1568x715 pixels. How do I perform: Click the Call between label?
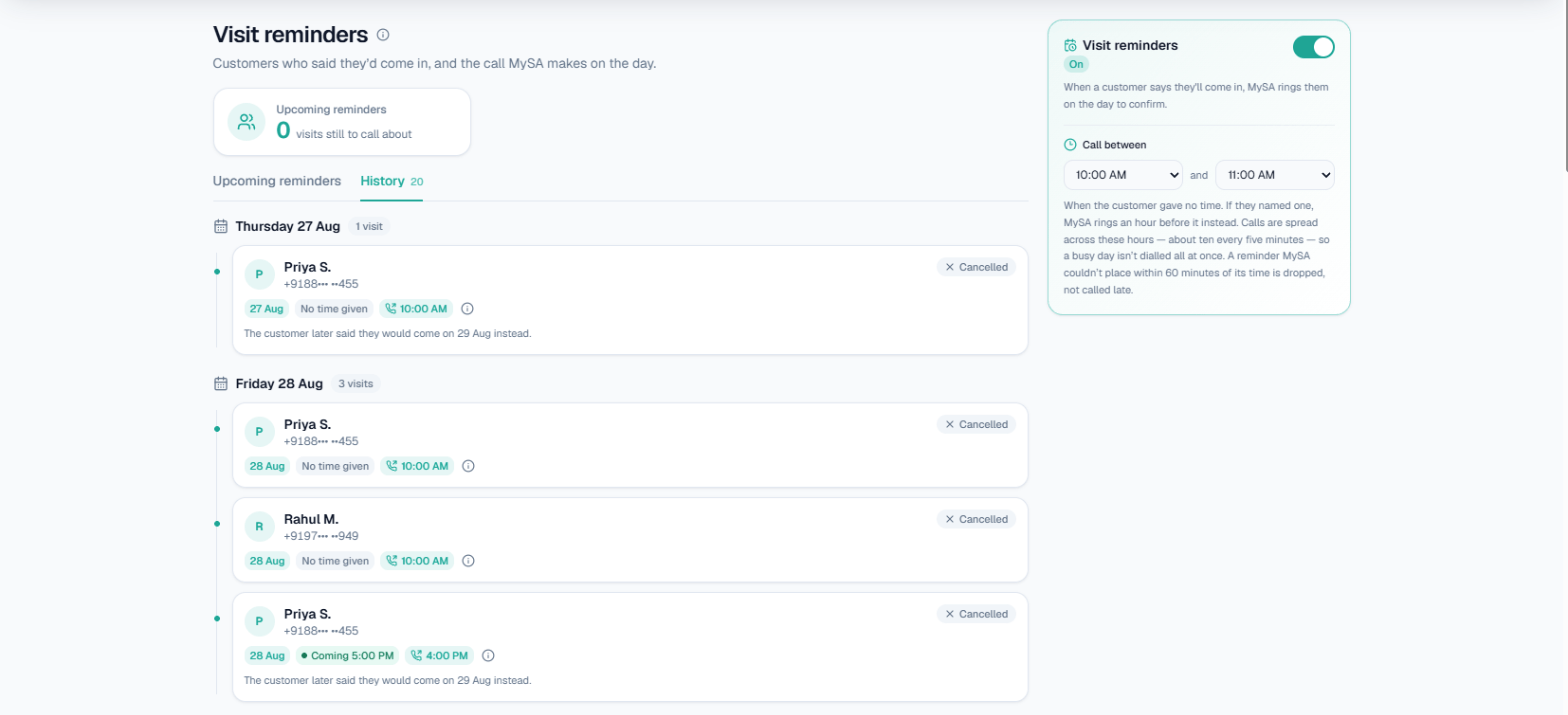click(x=1114, y=145)
